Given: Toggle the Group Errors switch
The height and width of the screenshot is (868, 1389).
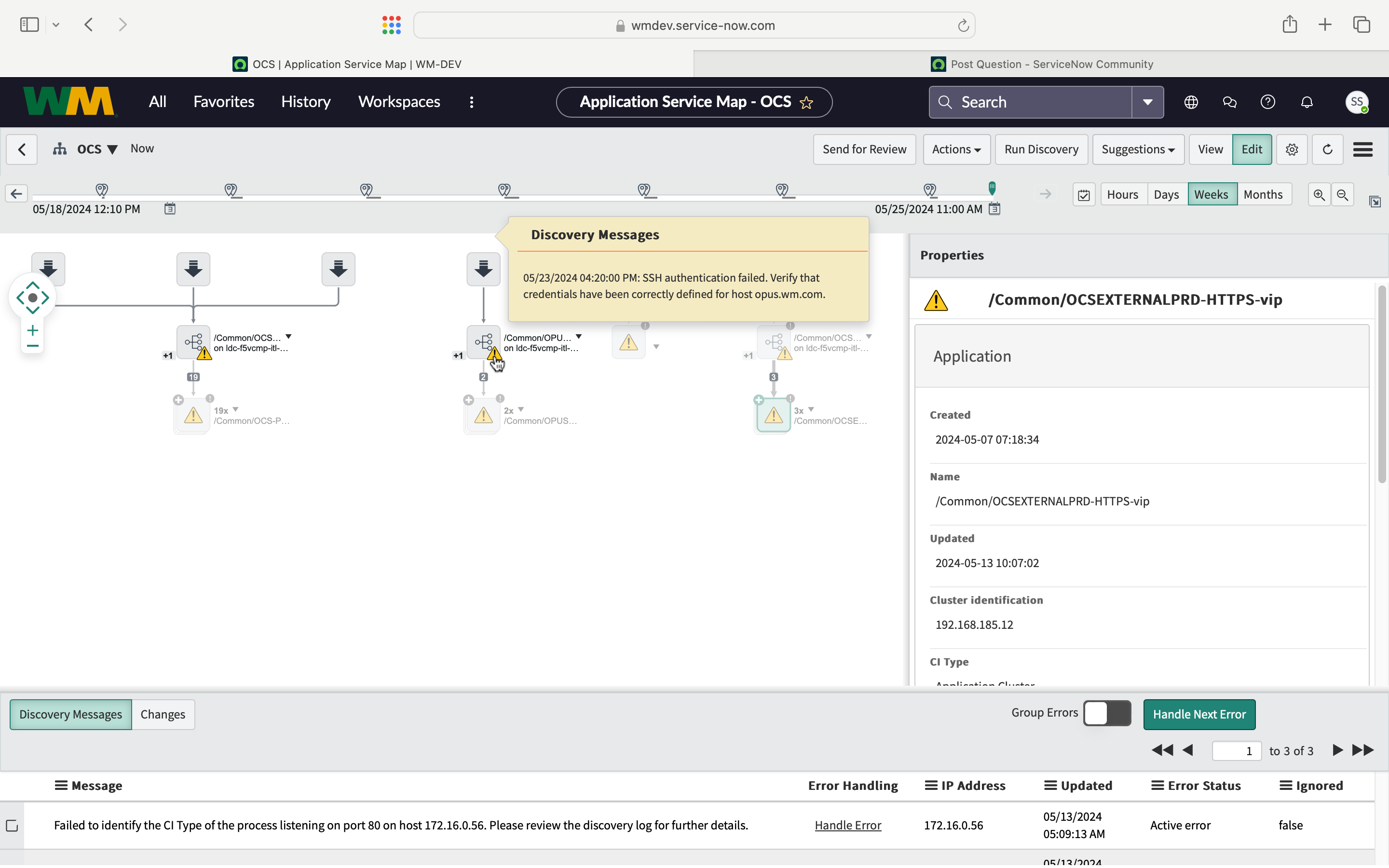Looking at the screenshot, I should [x=1107, y=714].
